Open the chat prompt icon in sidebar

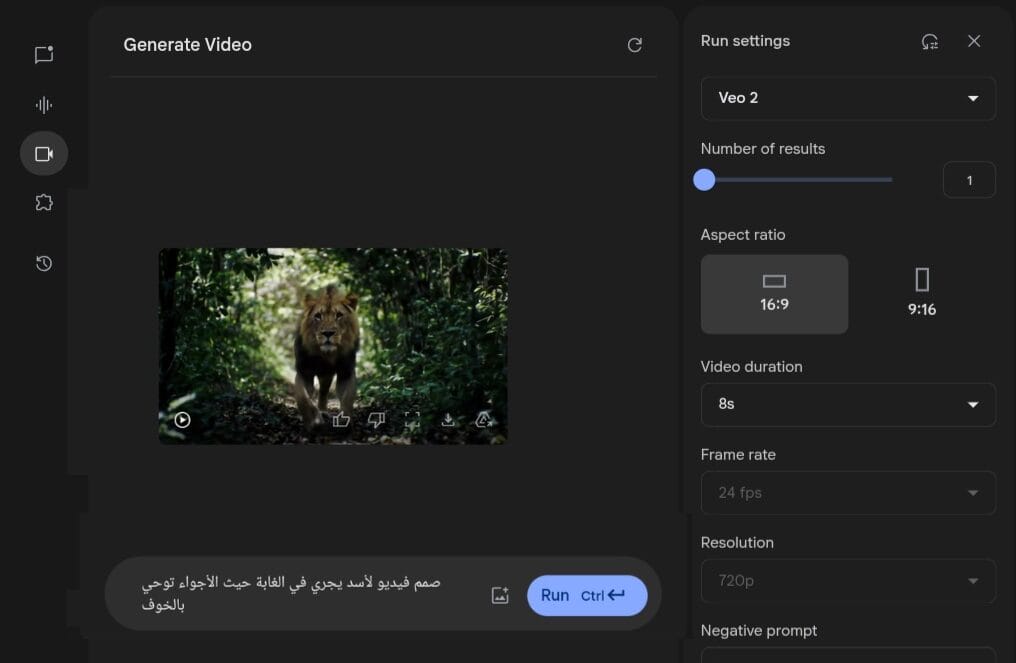tap(44, 55)
